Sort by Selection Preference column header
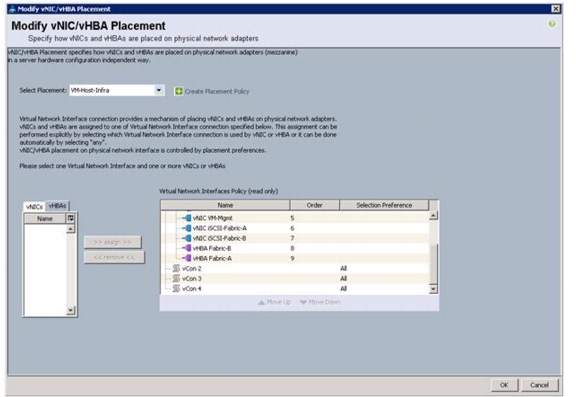 pyautogui.click(x=384, y=205)
